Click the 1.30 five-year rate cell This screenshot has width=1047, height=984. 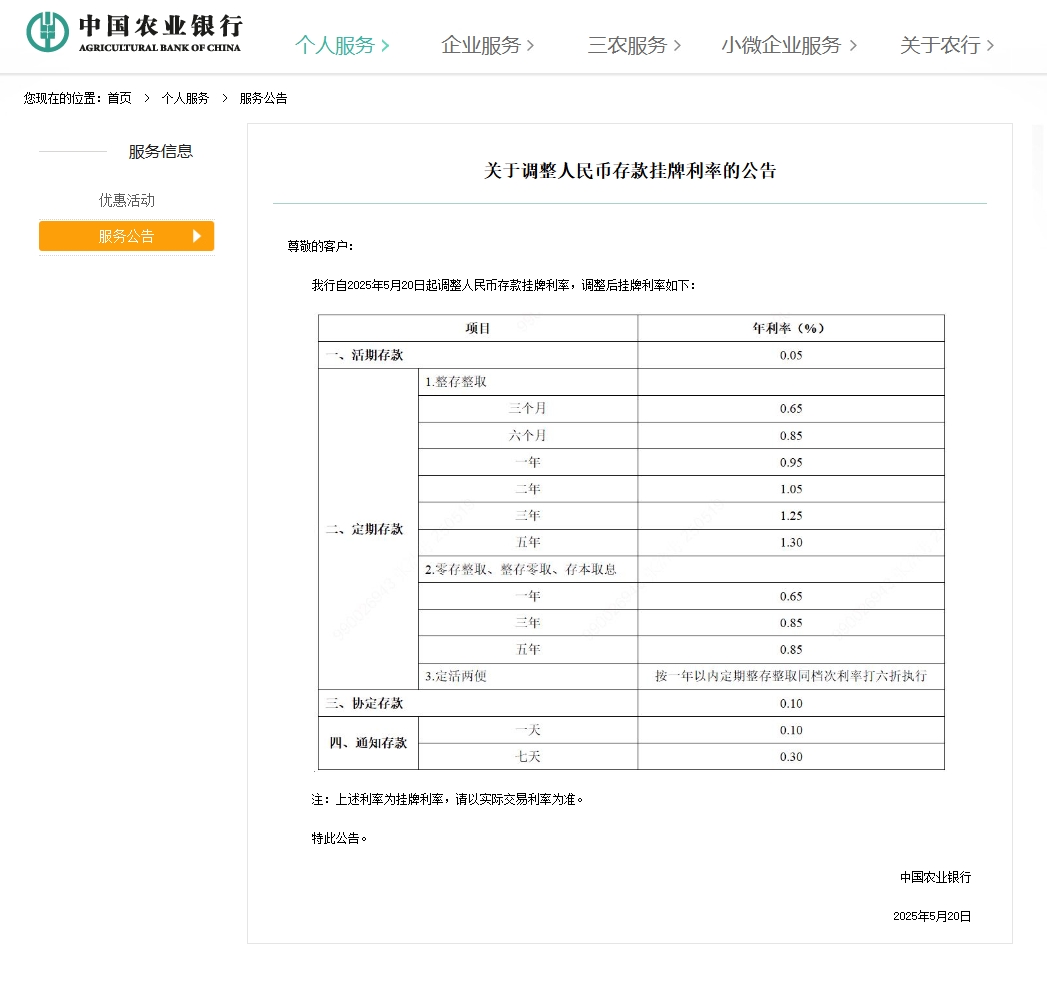(x=791, y=543)
